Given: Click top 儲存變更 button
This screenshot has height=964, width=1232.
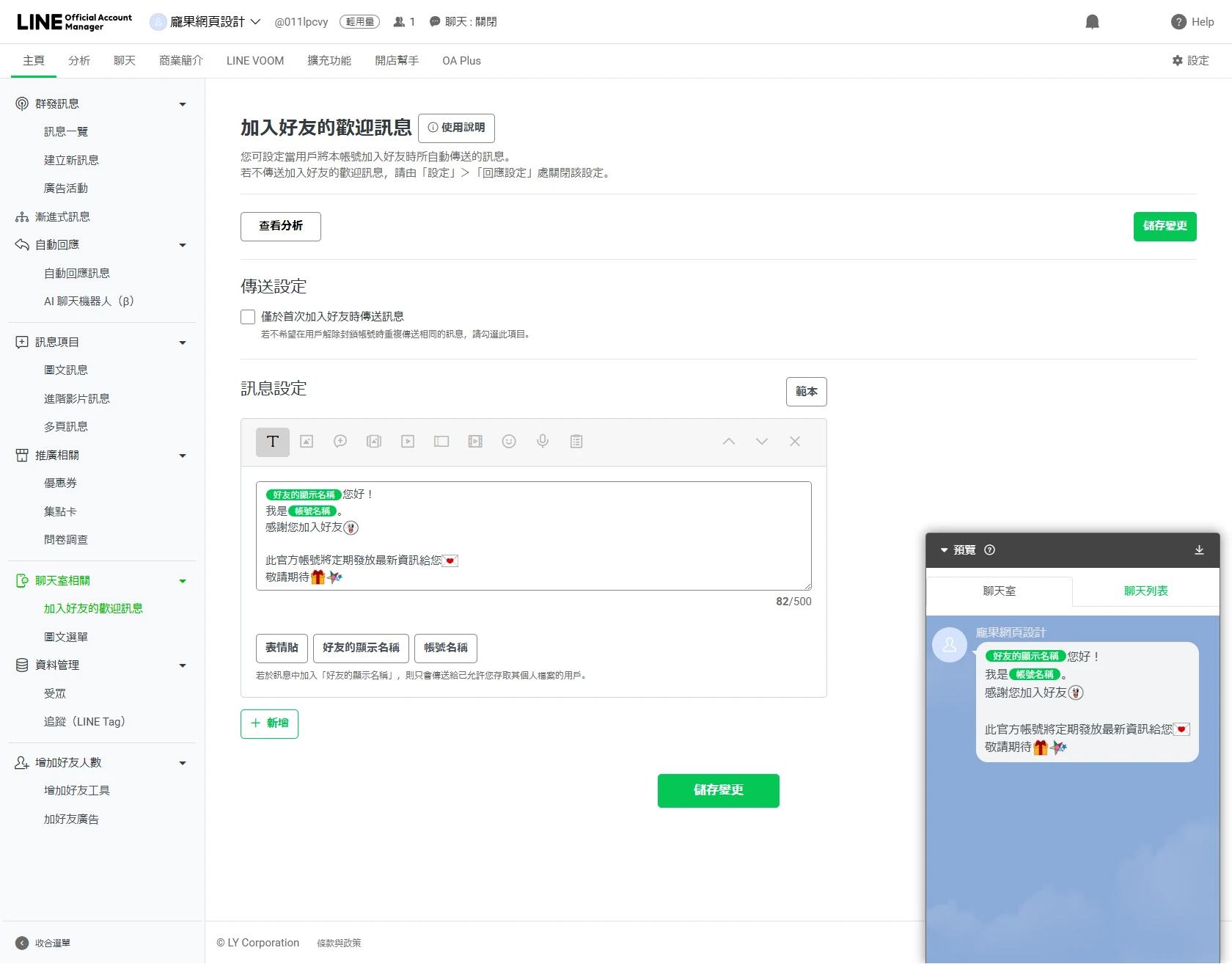Looking at the screenshot, I should tap(1165, 226).
